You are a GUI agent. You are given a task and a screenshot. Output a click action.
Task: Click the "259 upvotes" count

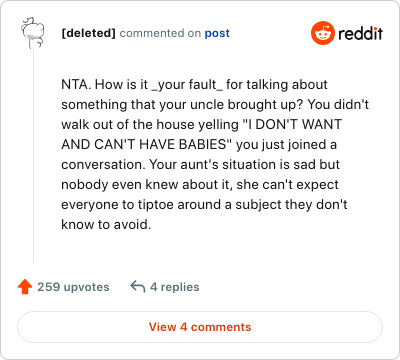73,287
